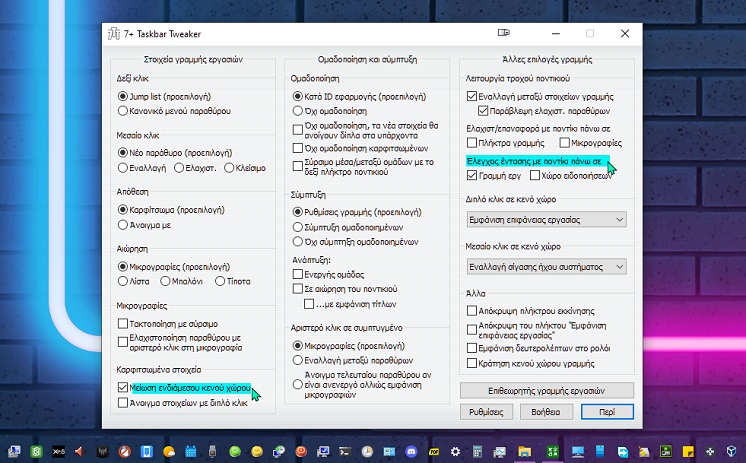Open the broom cleaner icon on the taskbar
The image size is (746, 463).
644,452
